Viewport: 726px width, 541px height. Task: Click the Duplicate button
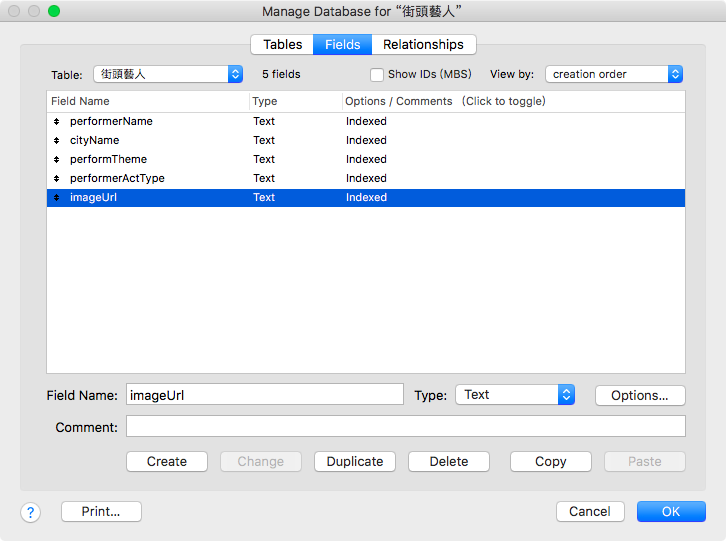coord(355,461)
